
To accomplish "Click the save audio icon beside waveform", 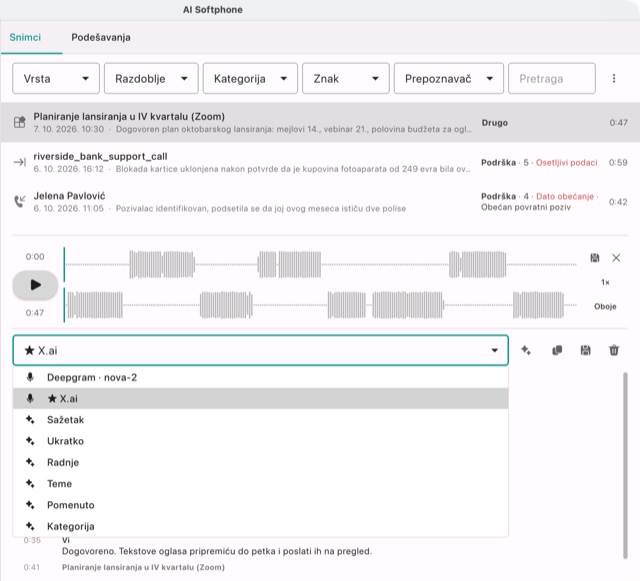I will [x=595, y=258].
